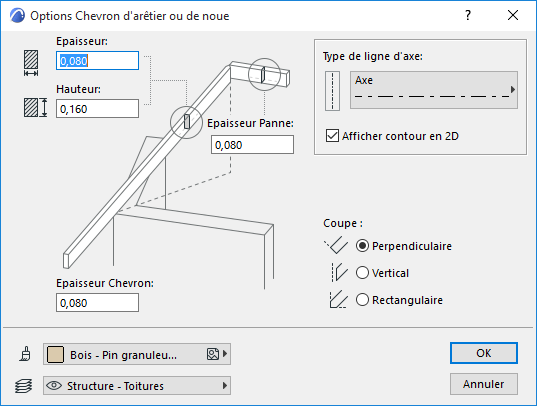The width and height of the screenshot is (537, 406).
Task: Close the Options Chevron dialog
Action: [513, 15]
